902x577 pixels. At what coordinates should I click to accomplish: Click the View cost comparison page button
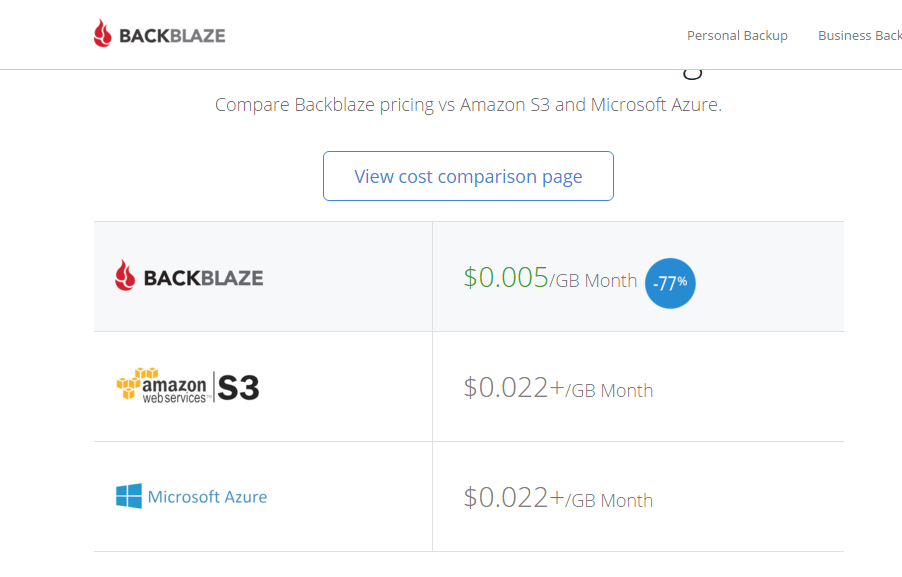click(467, 175)
